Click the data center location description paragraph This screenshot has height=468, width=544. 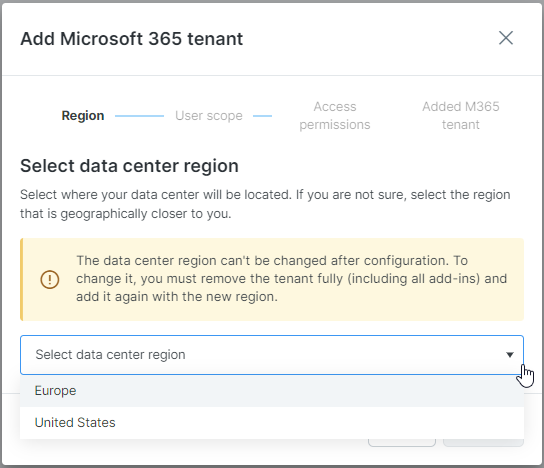(265, 204)
